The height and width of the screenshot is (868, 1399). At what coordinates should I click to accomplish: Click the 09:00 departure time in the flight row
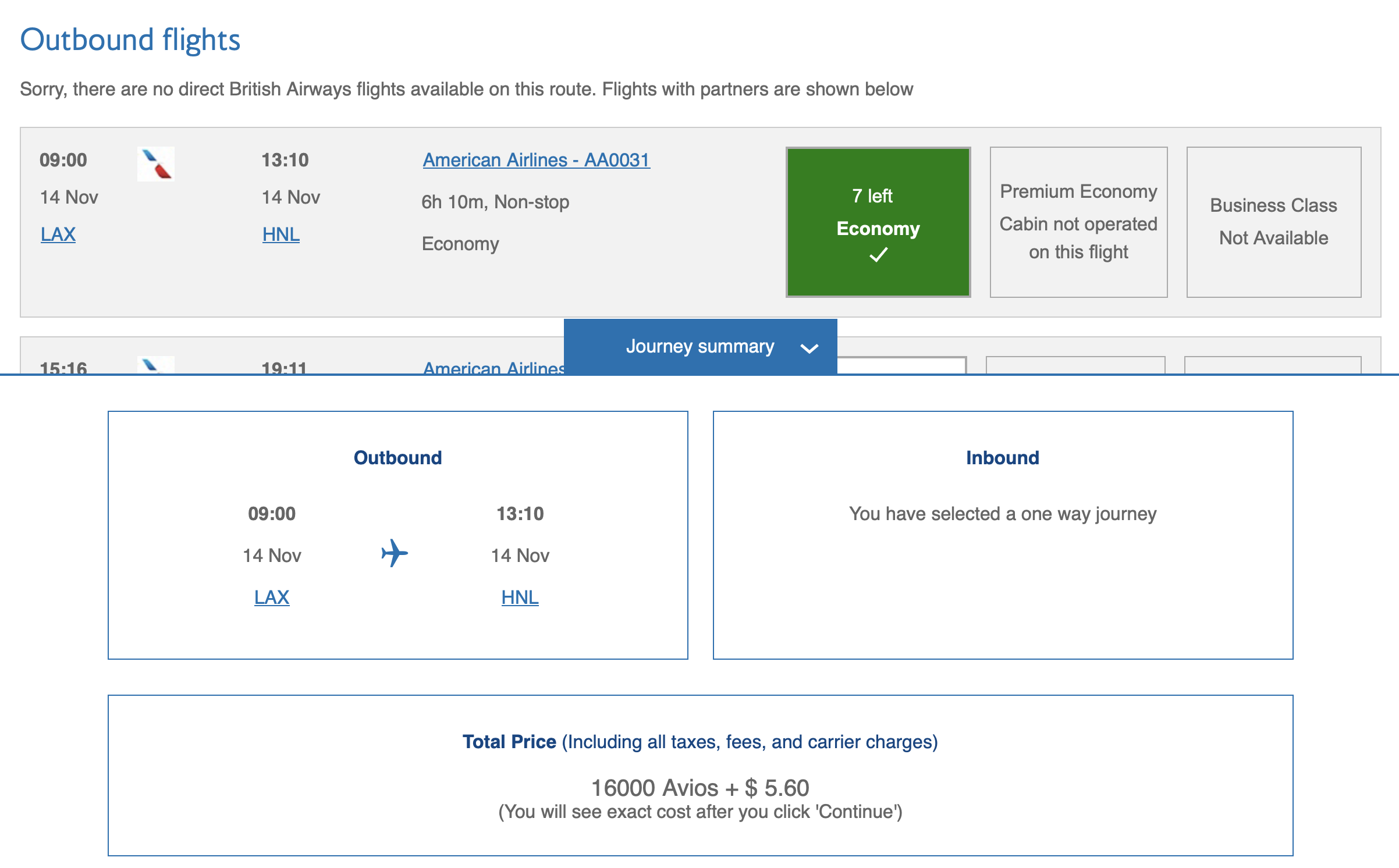tap(63, 160)
